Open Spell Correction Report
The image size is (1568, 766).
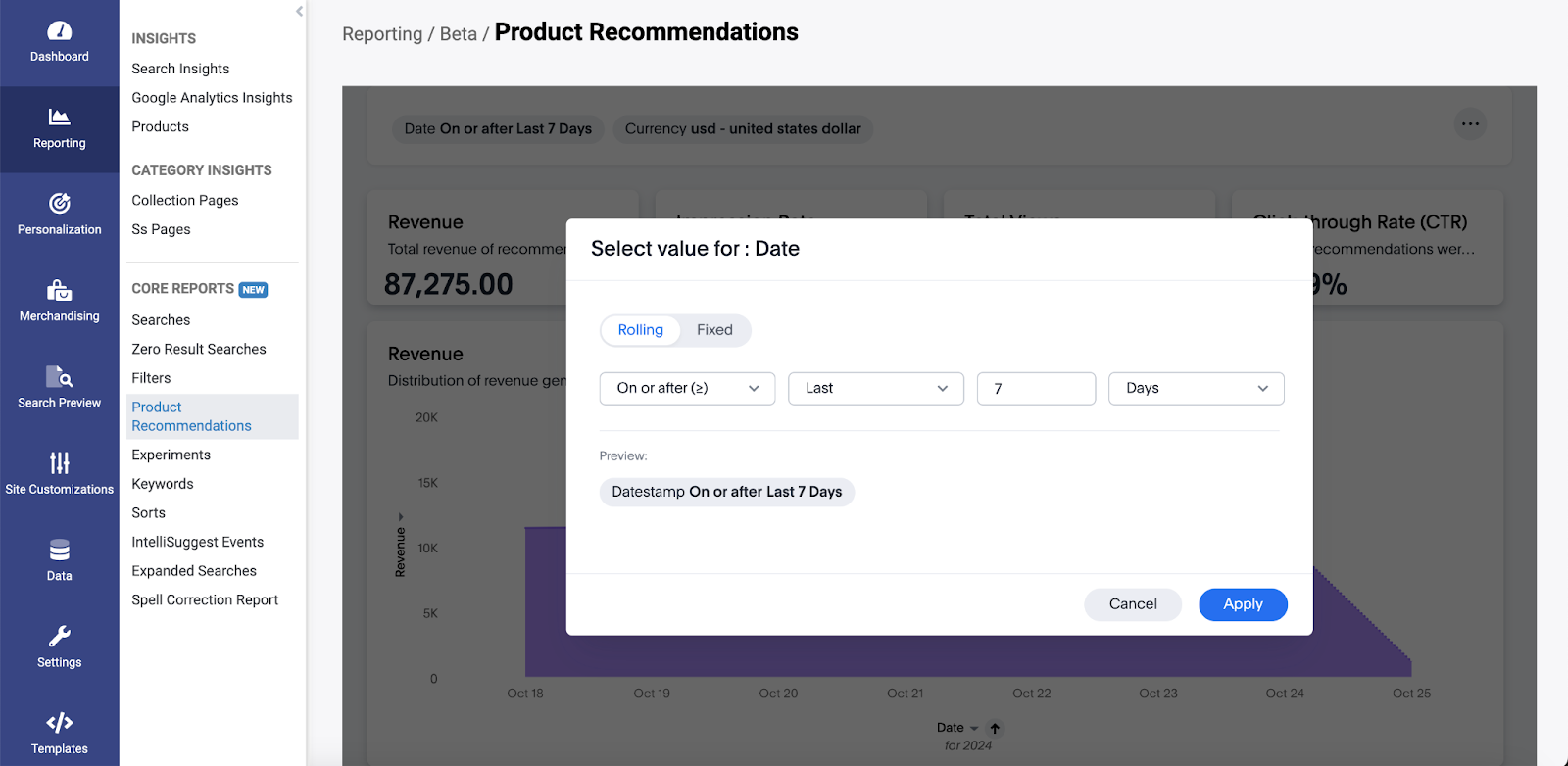tap(205, 599)
